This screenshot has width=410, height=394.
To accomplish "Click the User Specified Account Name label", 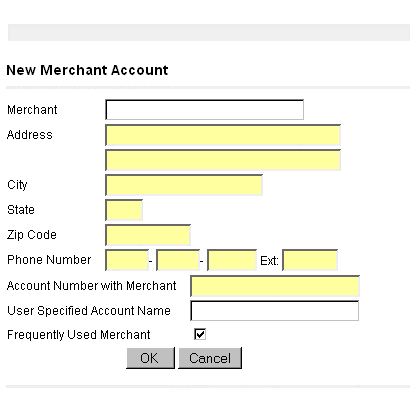I will [x=89, y=311].
